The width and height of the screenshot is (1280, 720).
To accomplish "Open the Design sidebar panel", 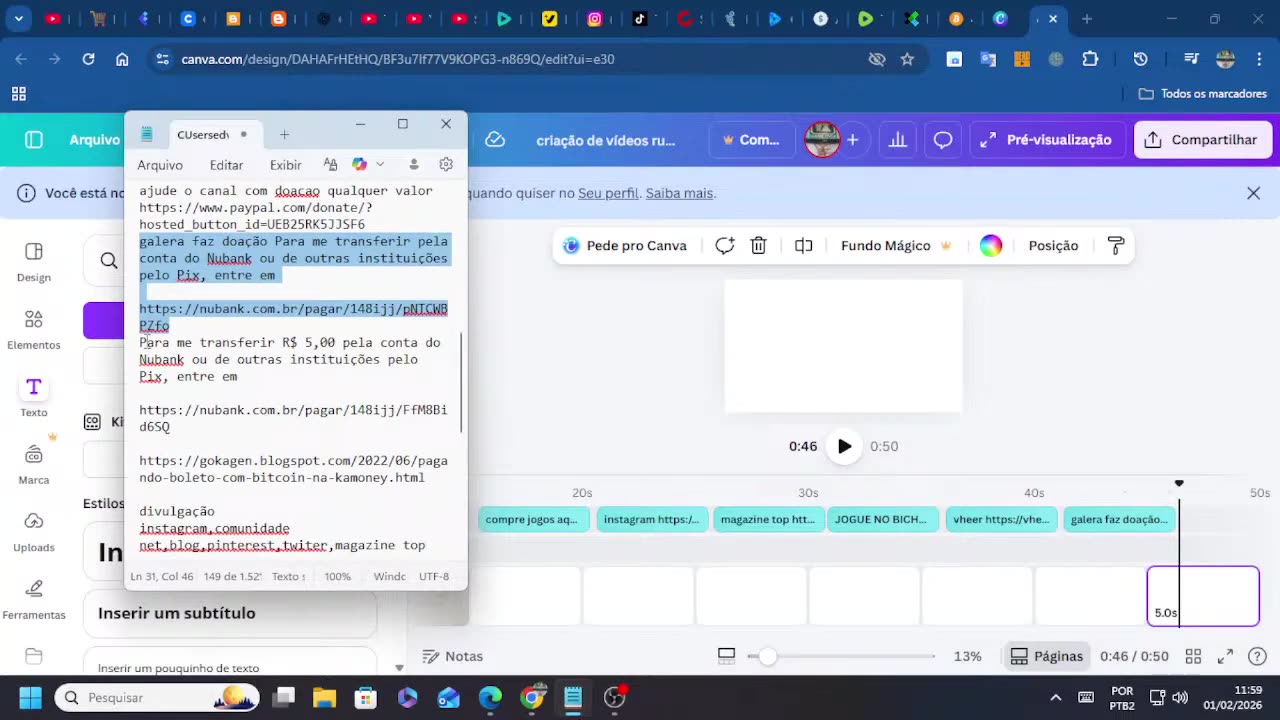I will click(34, 262).
